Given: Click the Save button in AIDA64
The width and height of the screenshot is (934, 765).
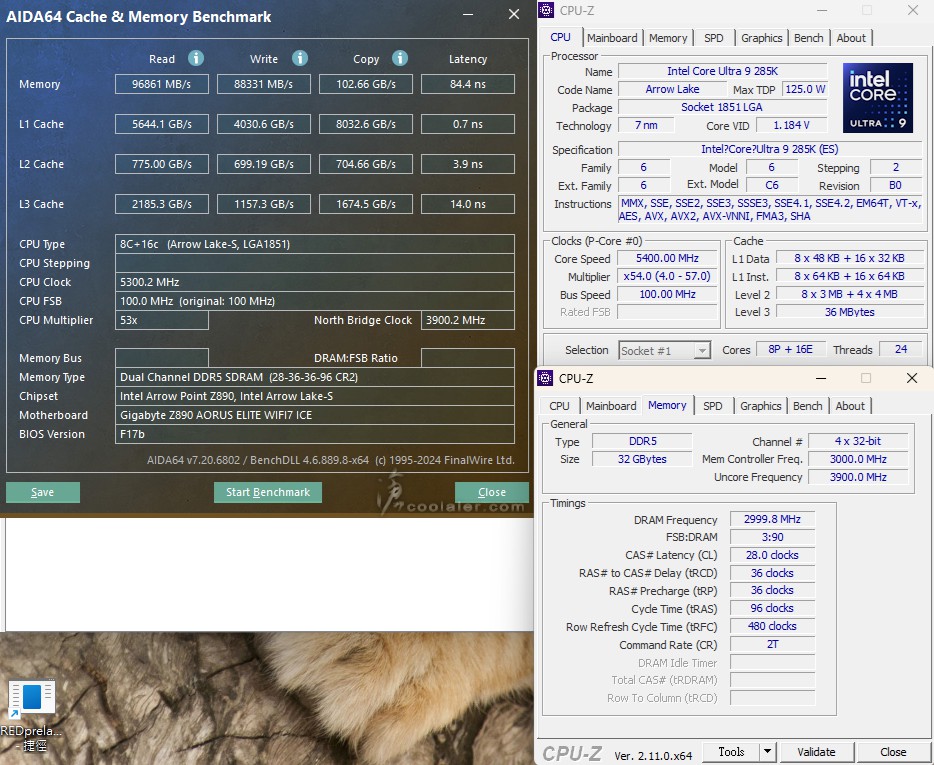Looking at the screenshot, I should [x=42, y=492].
